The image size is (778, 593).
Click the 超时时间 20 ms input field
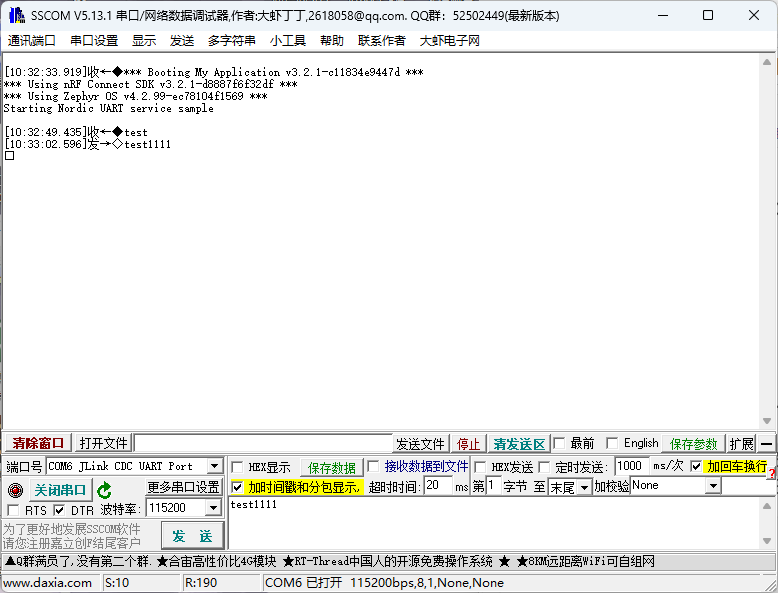[x=438, y=486]
